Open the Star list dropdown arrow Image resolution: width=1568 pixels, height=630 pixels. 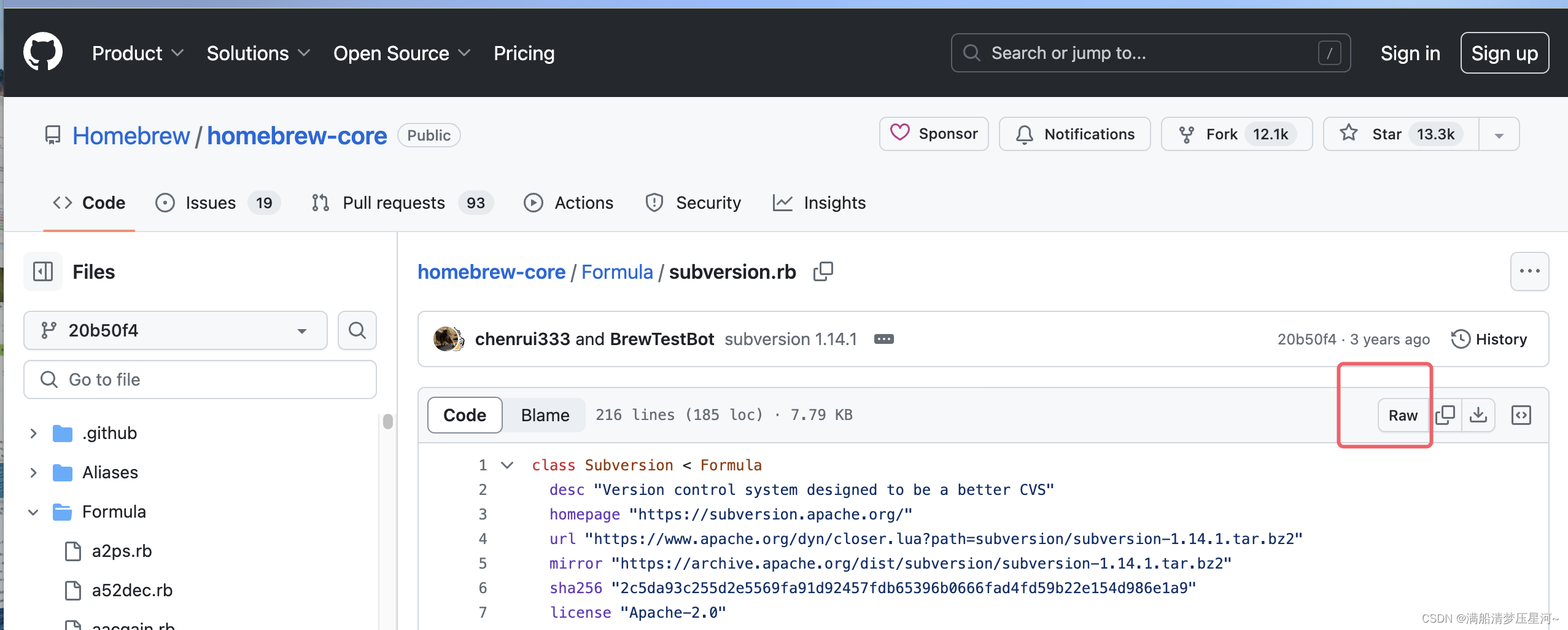[x=1499, y=134]
